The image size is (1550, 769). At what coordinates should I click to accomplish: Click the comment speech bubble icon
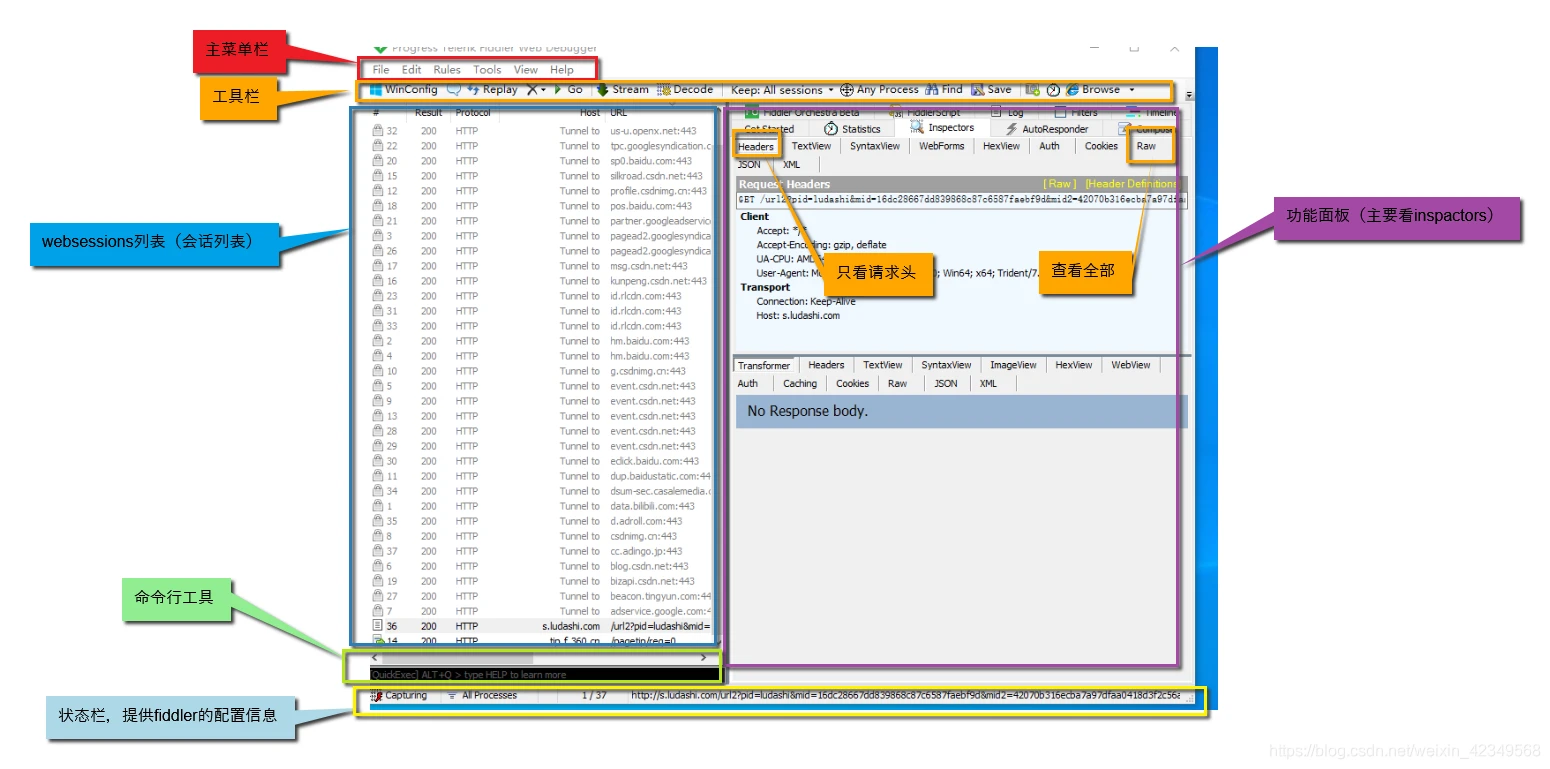454,90
